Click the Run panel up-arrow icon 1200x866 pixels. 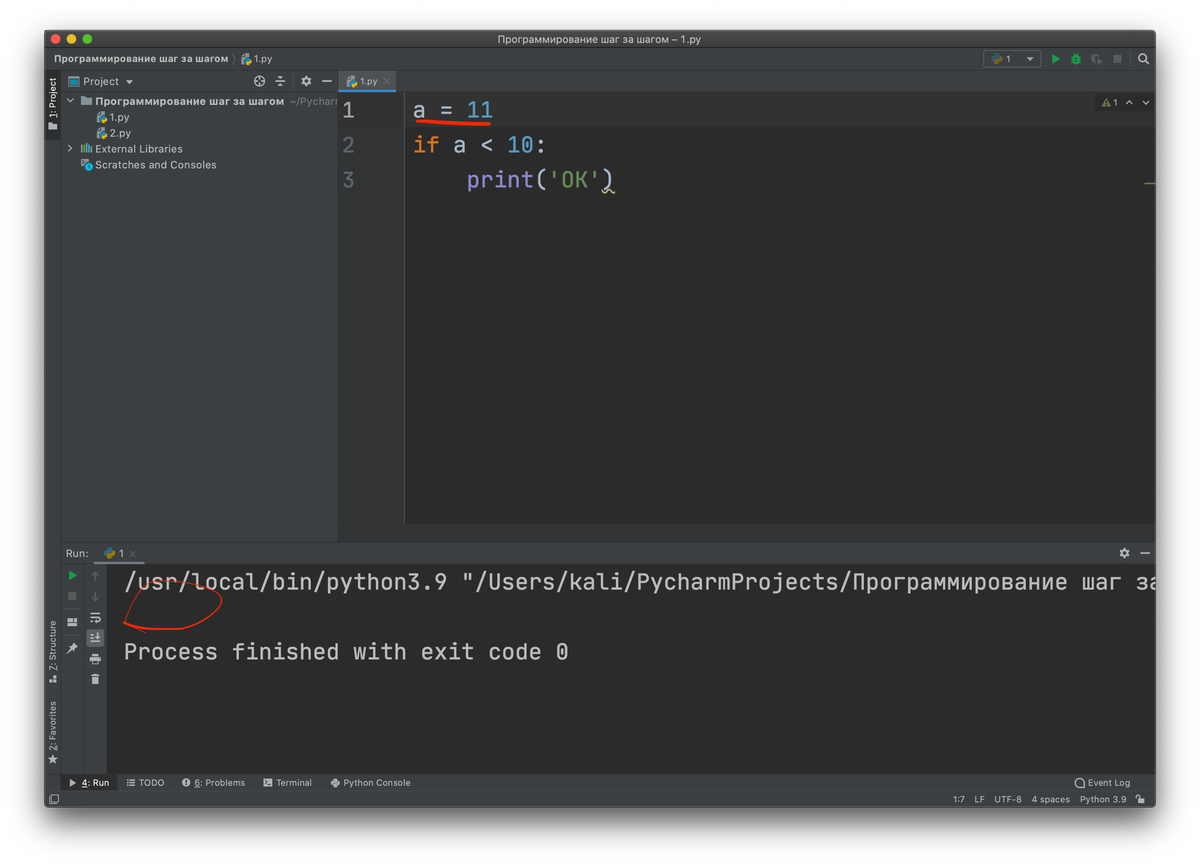coord(95,576)
